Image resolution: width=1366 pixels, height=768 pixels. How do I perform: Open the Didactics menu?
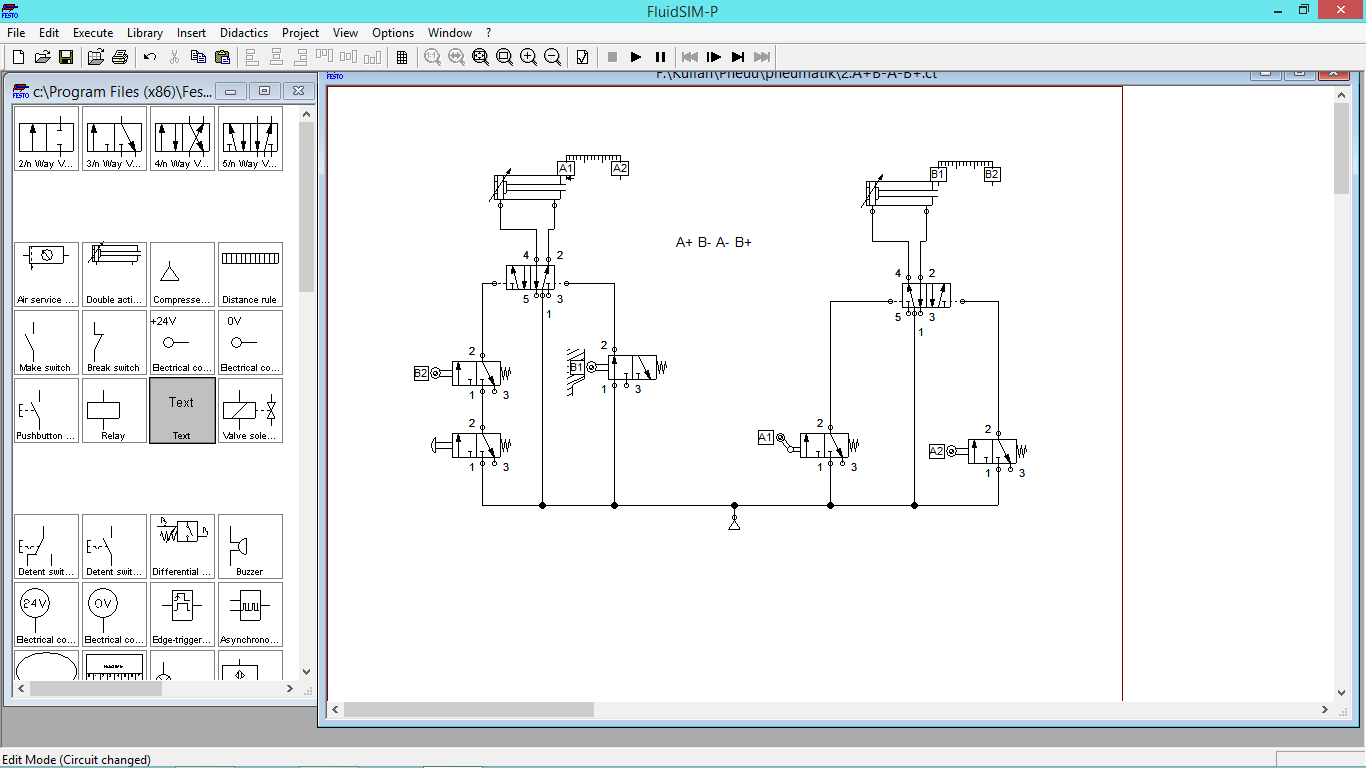tap(243, 32)
